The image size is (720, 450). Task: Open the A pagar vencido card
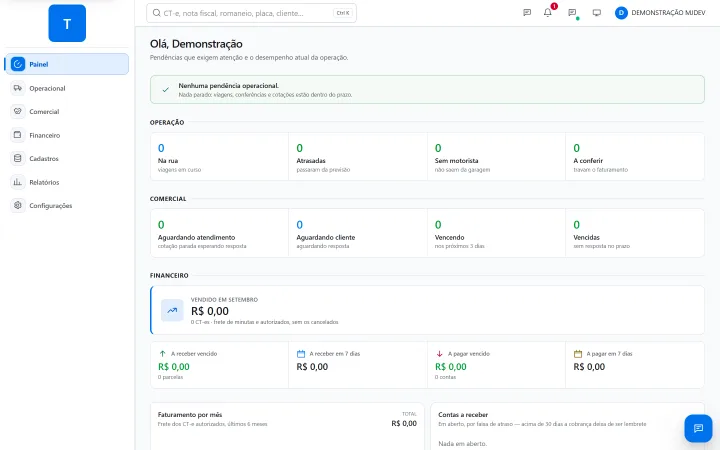tap(496, 365)
